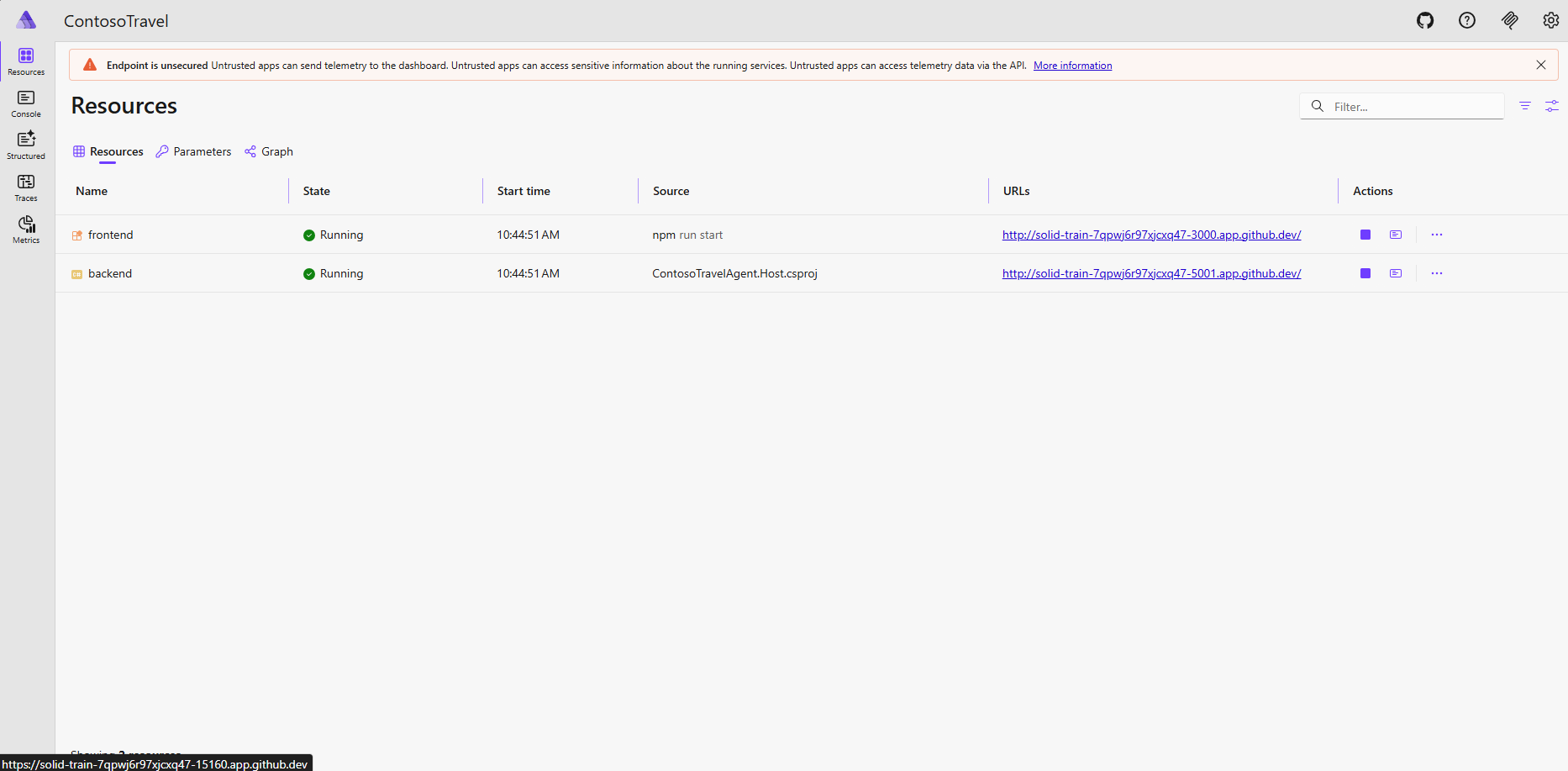Screen dimensions: 1568x771
Task: Open more actions menu for backend
Action: [1437, 273]
